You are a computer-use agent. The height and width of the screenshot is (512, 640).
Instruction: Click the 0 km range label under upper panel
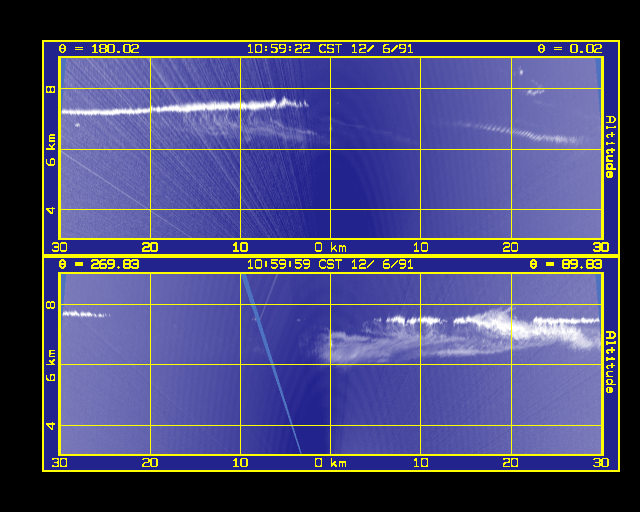(x=331, y=247)
